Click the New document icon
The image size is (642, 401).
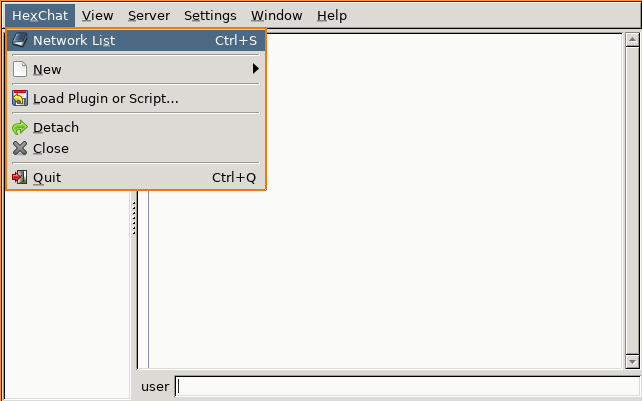coord(19,70)
